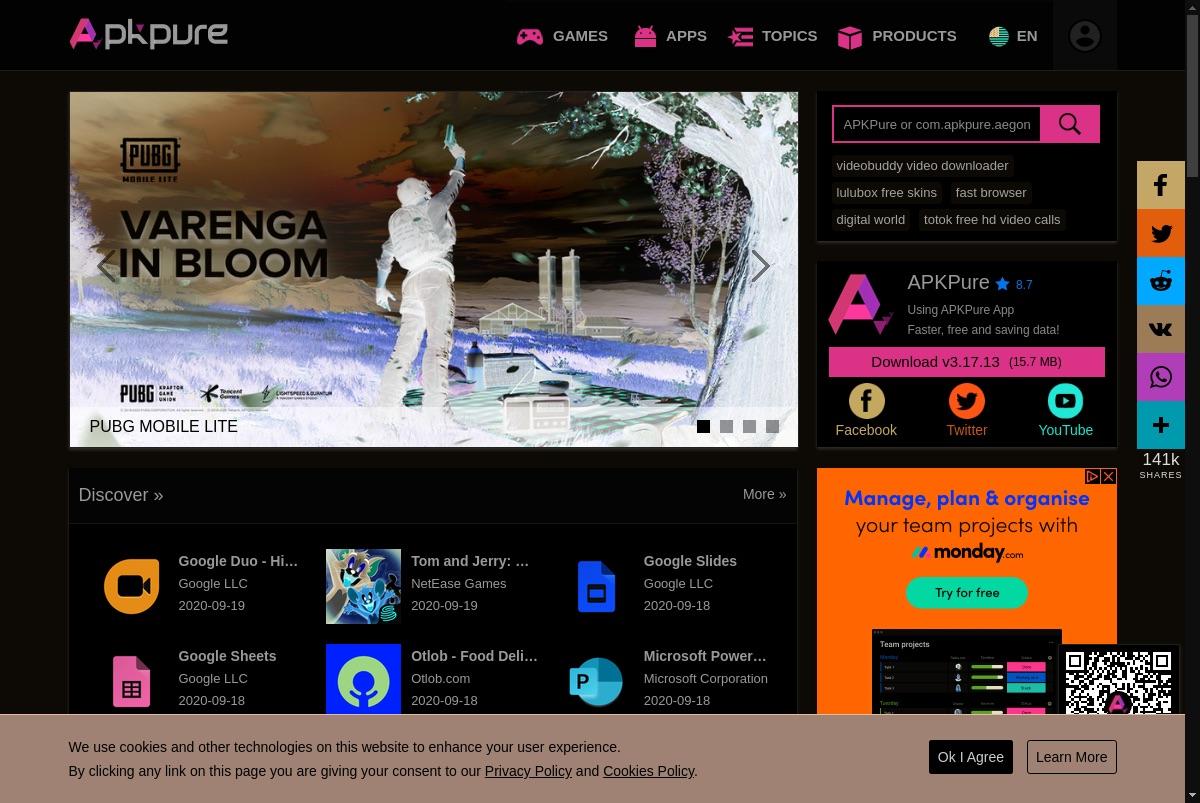Open APKPure YouTube channel icon

coord(1065,401)
